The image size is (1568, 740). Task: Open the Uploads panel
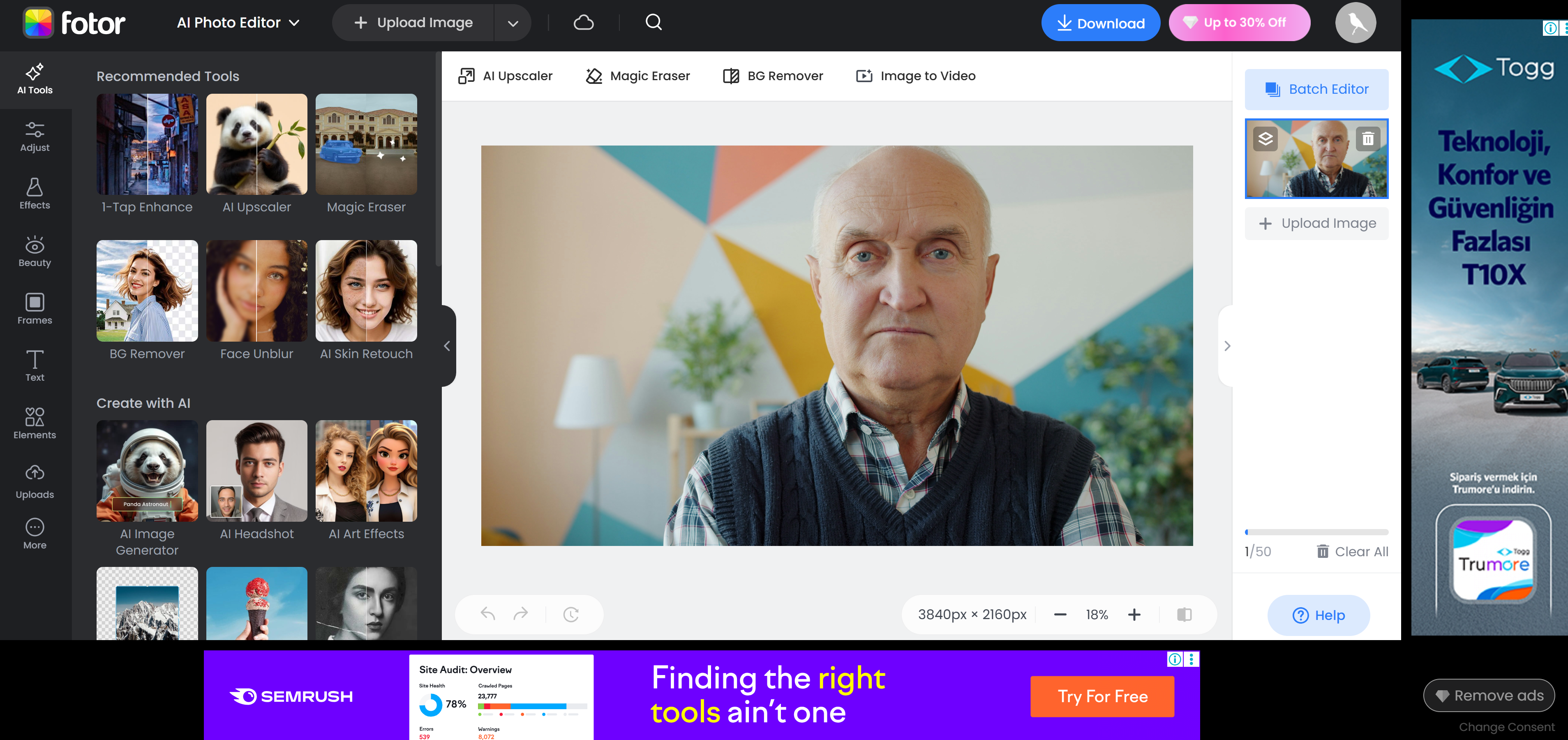click(35, 479)
